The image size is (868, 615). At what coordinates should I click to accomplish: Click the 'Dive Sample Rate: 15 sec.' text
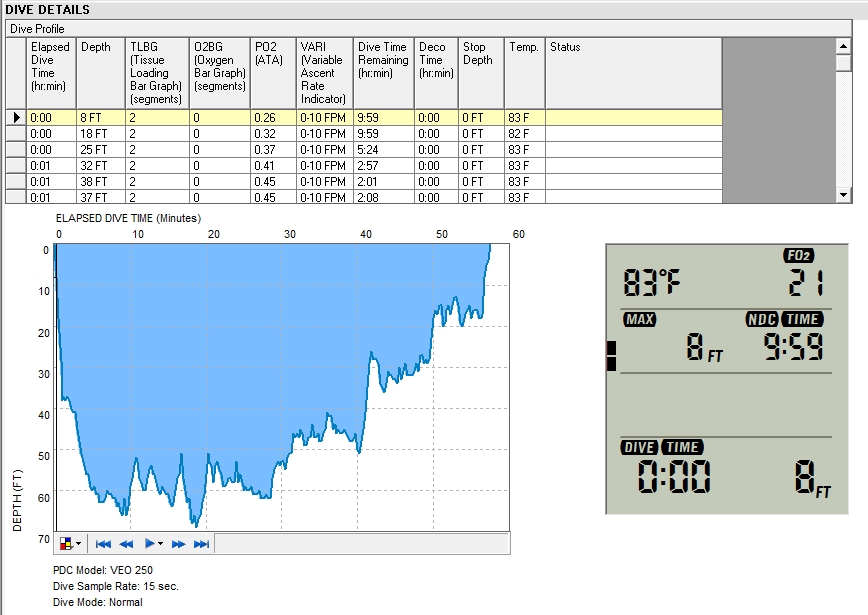116,586
